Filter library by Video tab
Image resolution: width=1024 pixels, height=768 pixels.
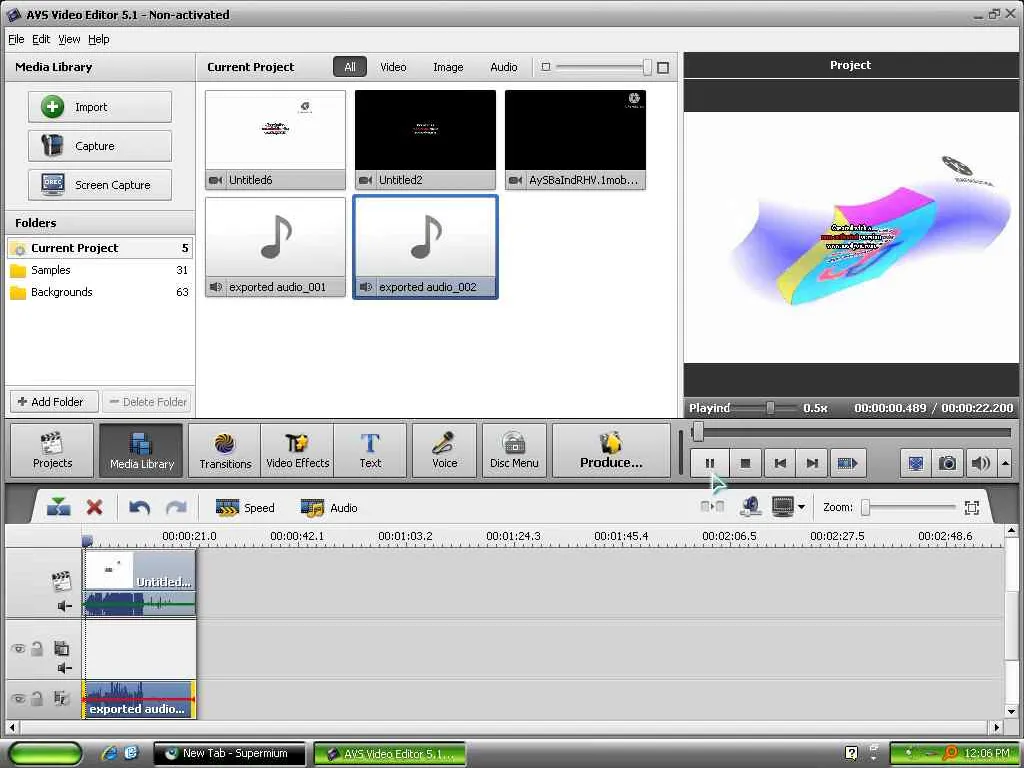coord(393,67)
